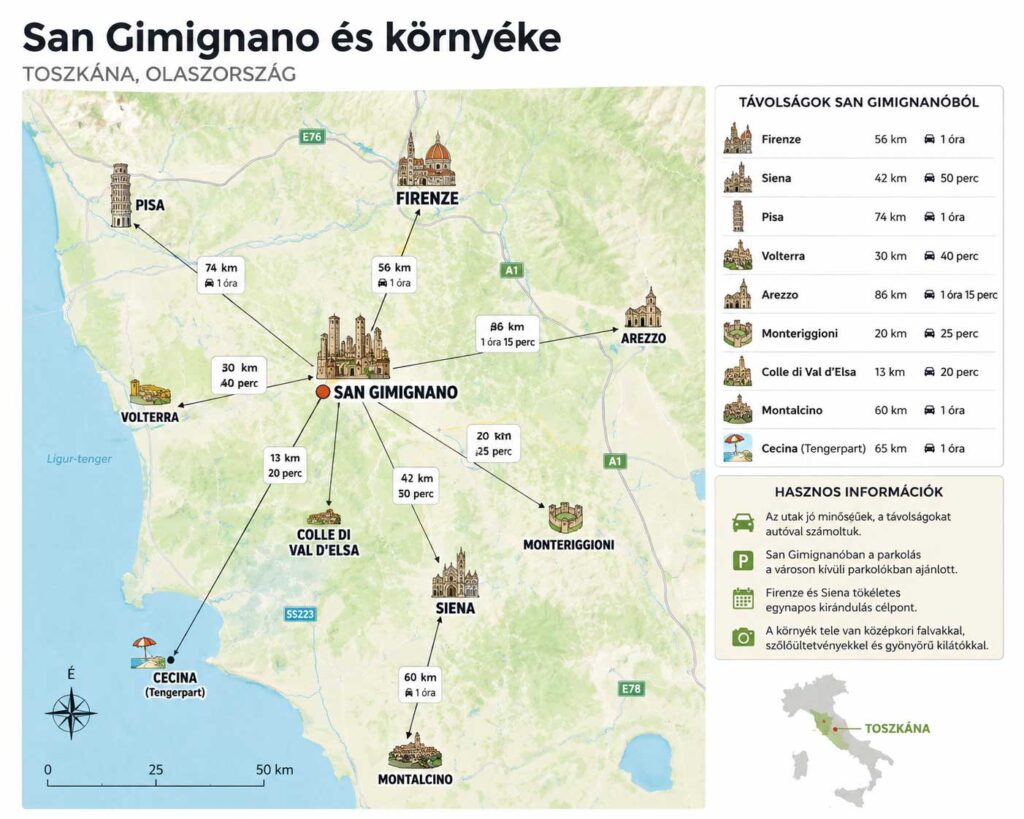Click the FIRENZE city name on map
1024x819 pixels.
[427, 198]
